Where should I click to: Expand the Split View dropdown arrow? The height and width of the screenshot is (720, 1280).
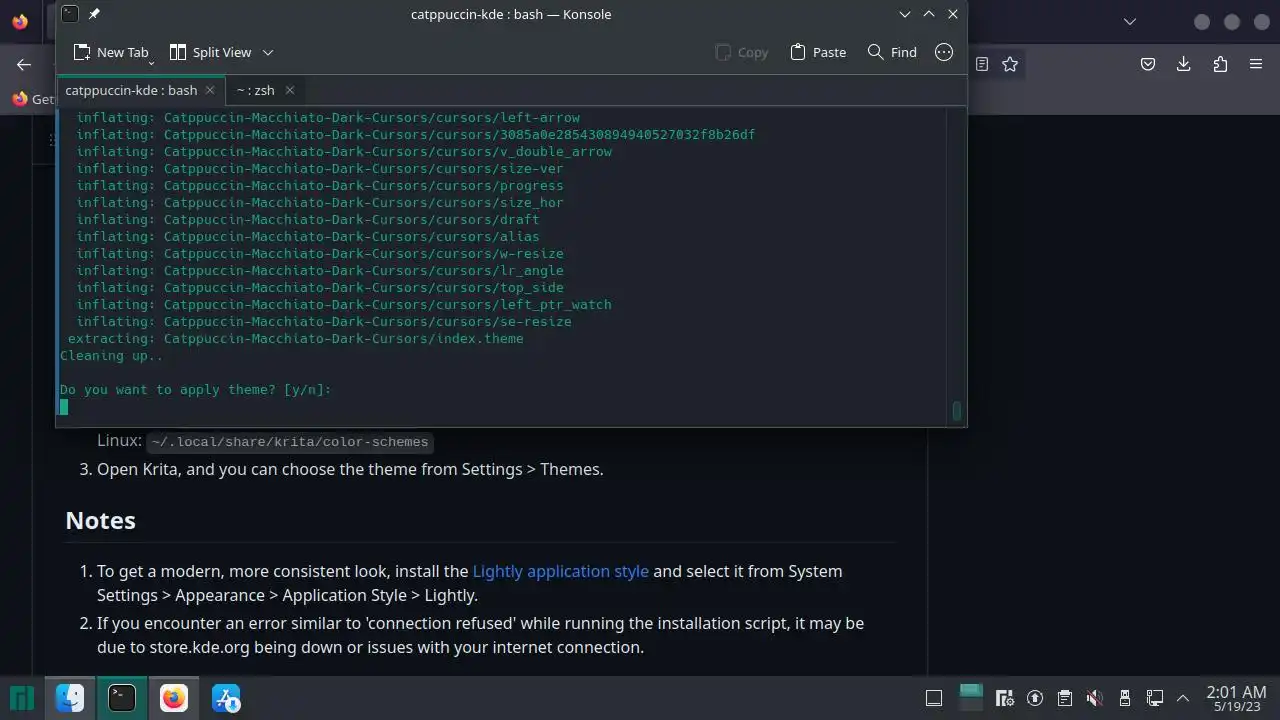click(268, 52)
